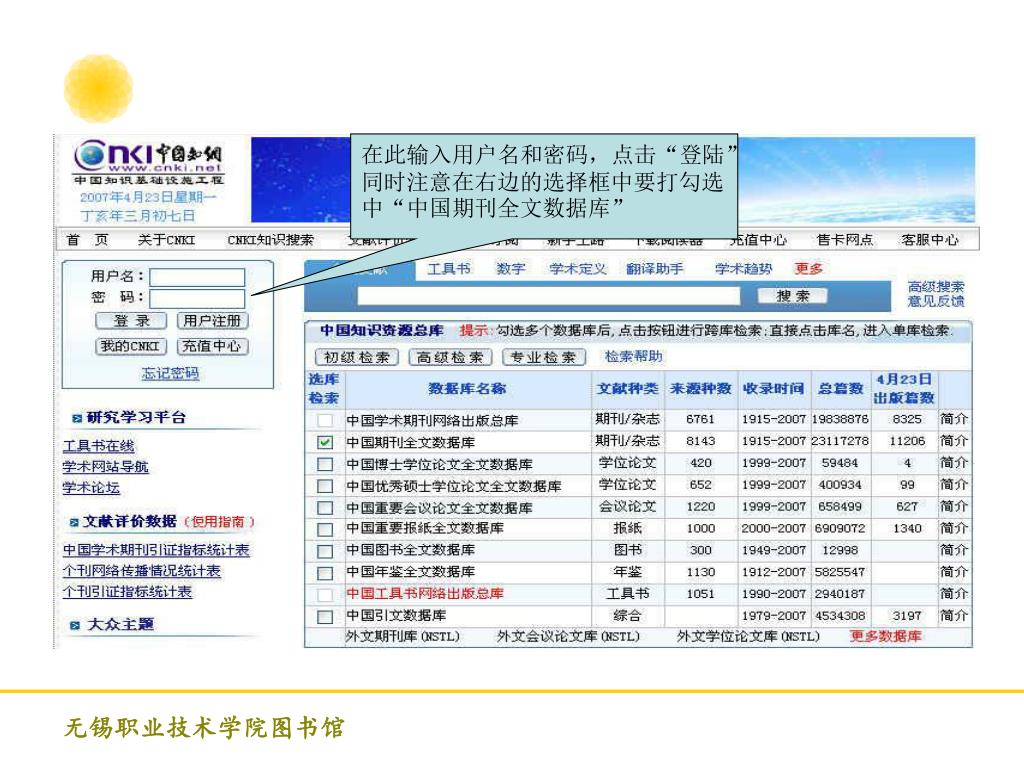This screenshot has width=1024, height=768.
Task: Check the 中国优秀硕士学位论文全文数据库 checkbox
Action: (x=325, y=486)
